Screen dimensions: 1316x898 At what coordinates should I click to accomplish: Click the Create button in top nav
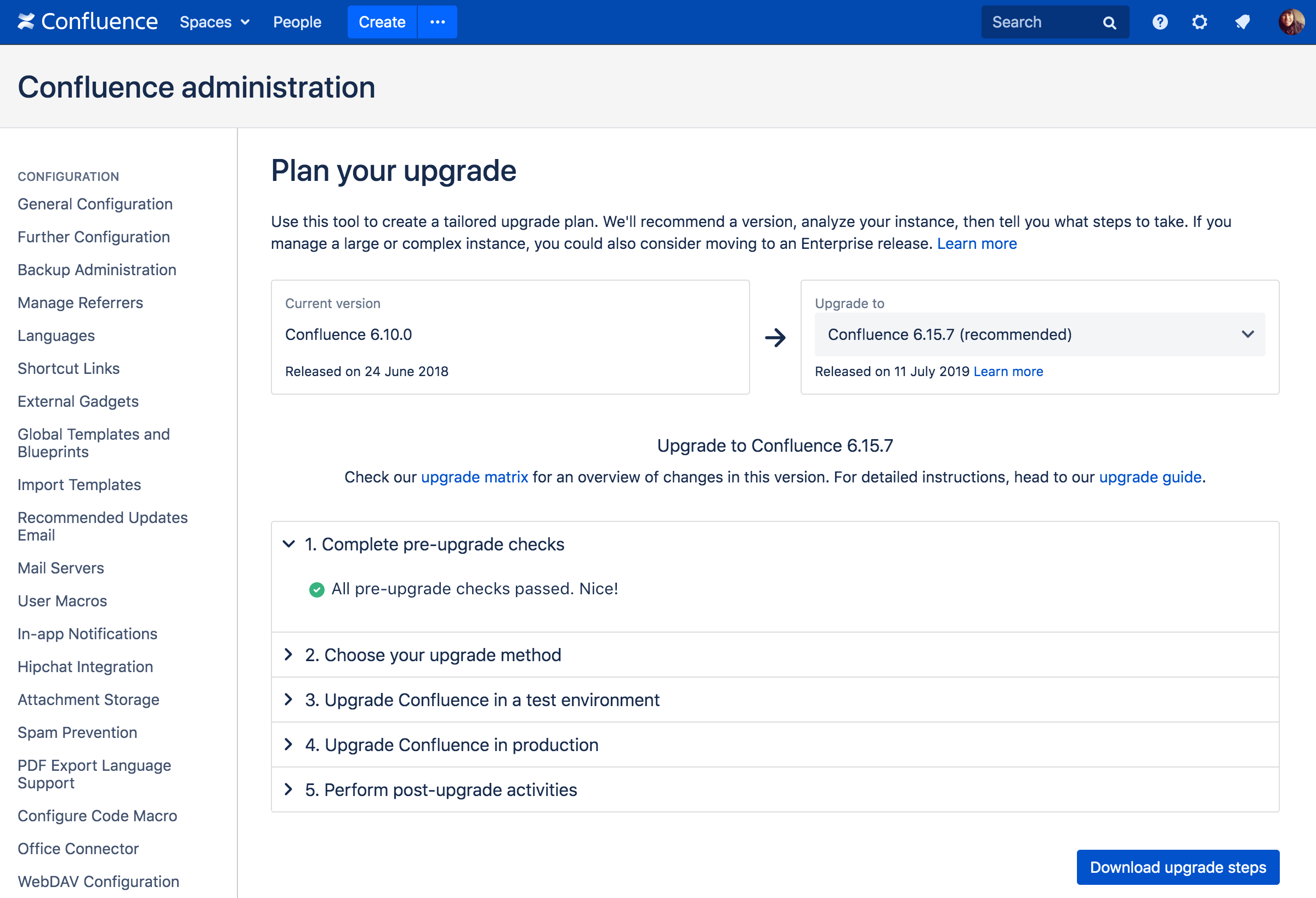pyautogui.click(x=383, y=22)
